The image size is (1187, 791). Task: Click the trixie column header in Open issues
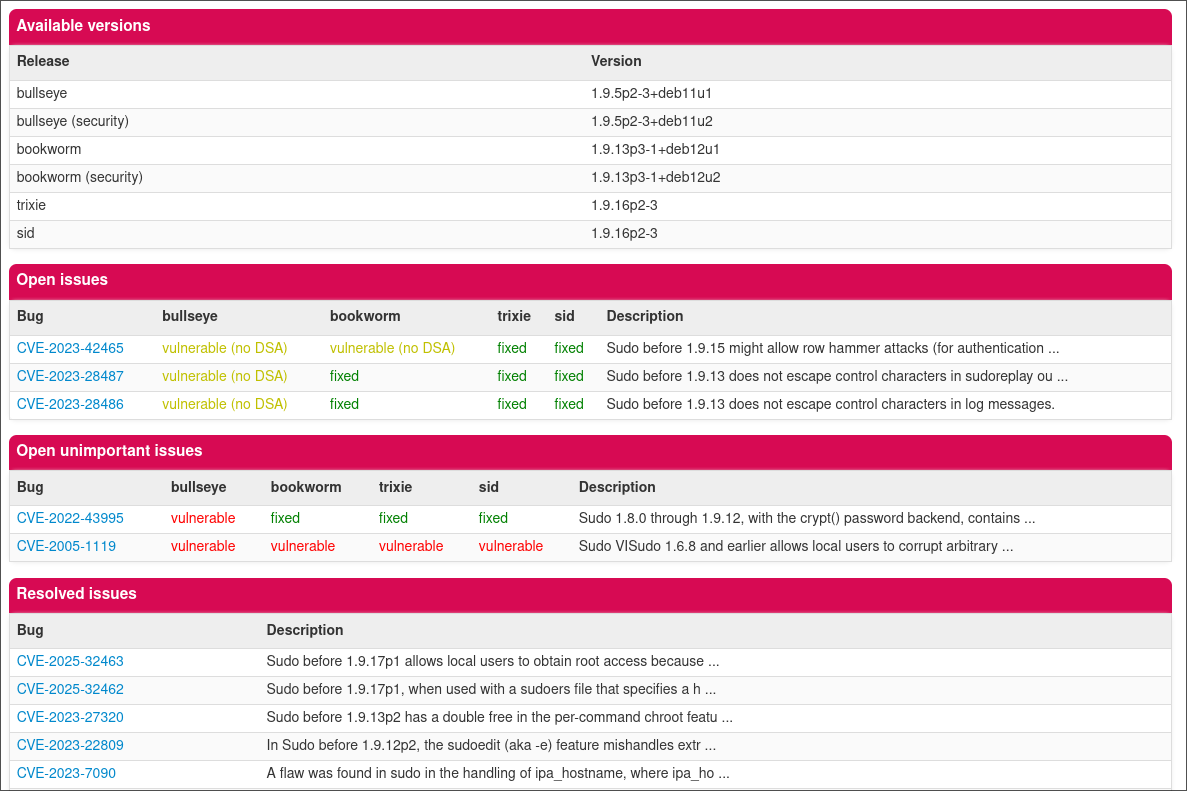tap(514, 316)
